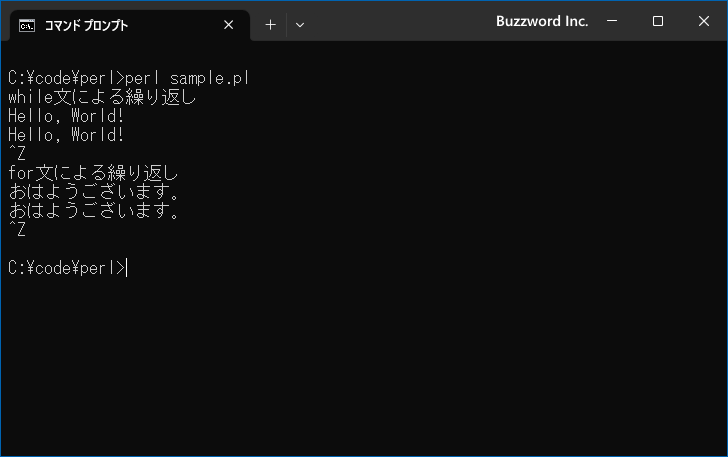Click the for文による繰り返し output line
728x457 pixels.
coord(93,173)
